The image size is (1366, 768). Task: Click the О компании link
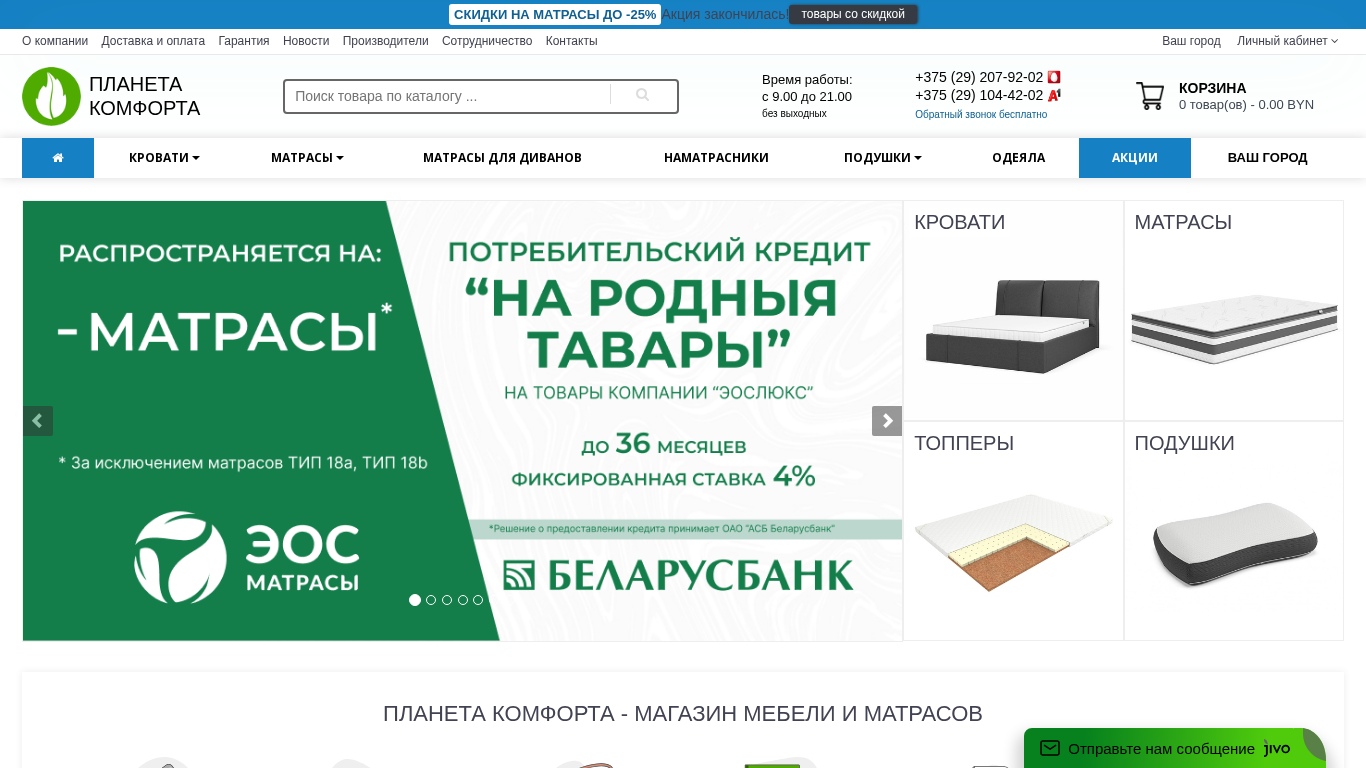tap(55, 41)
